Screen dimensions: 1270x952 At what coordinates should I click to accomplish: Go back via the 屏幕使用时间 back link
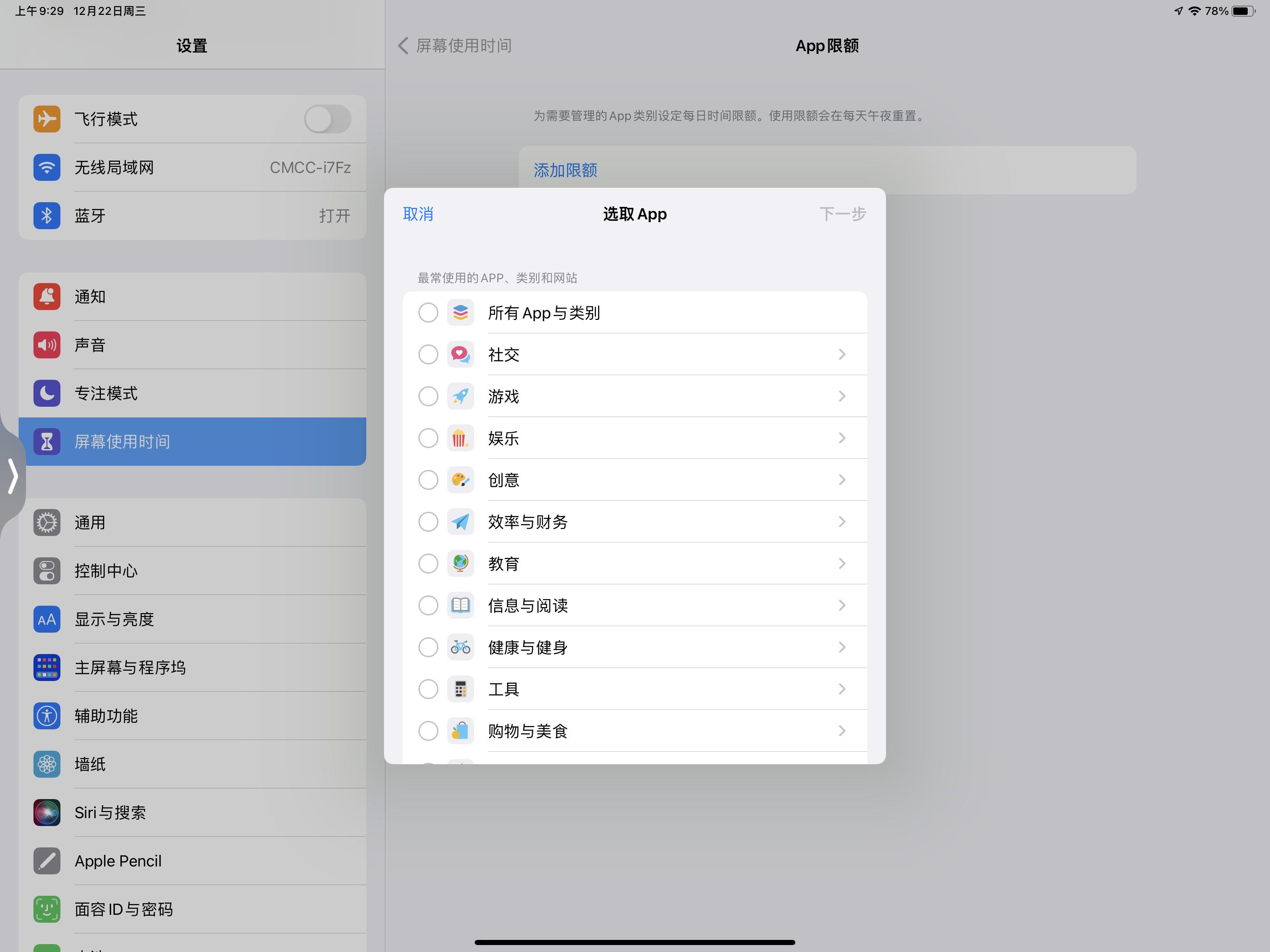point(454,46)
